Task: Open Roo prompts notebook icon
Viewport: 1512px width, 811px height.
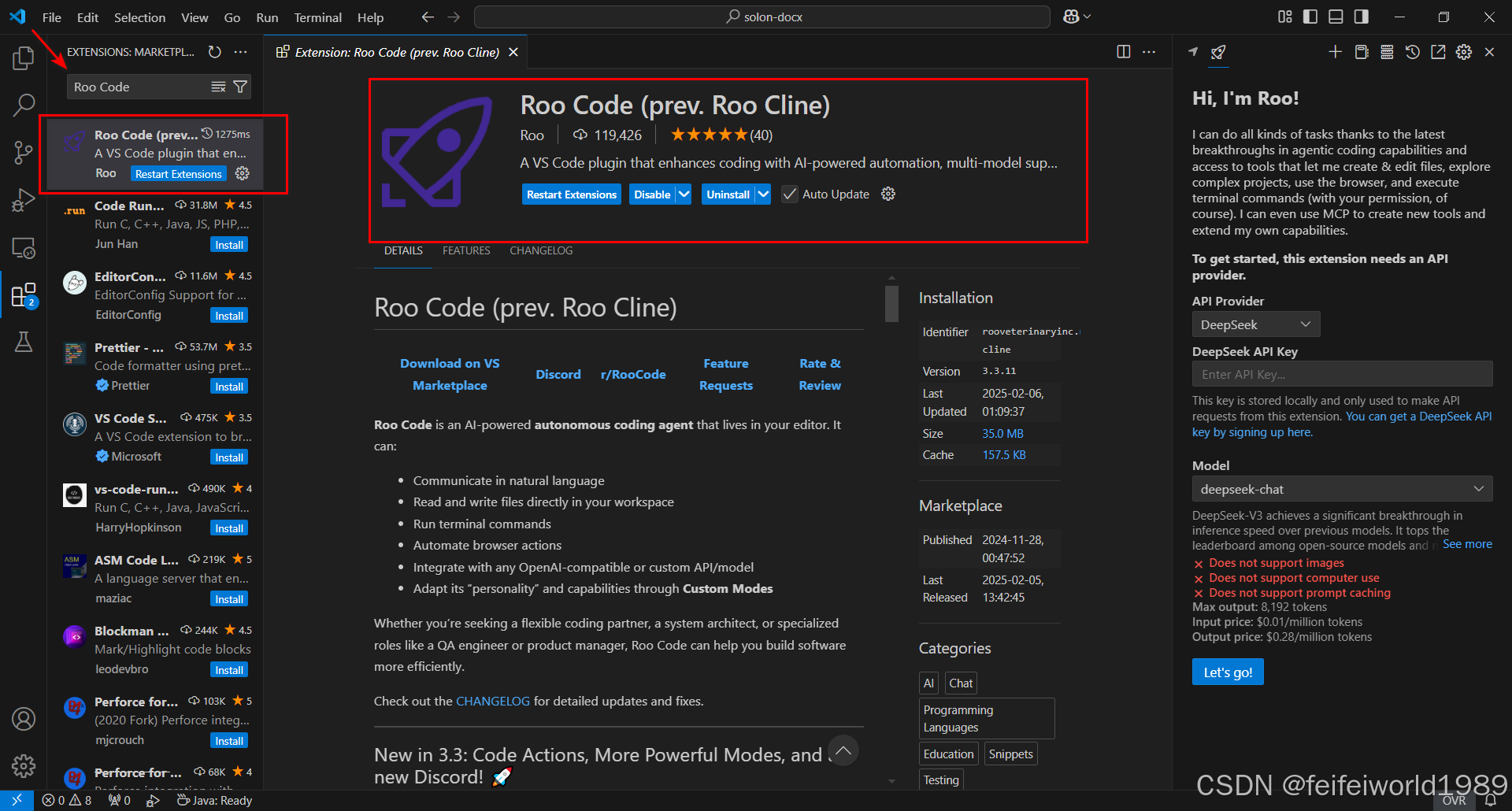Action: [1361, 52]
